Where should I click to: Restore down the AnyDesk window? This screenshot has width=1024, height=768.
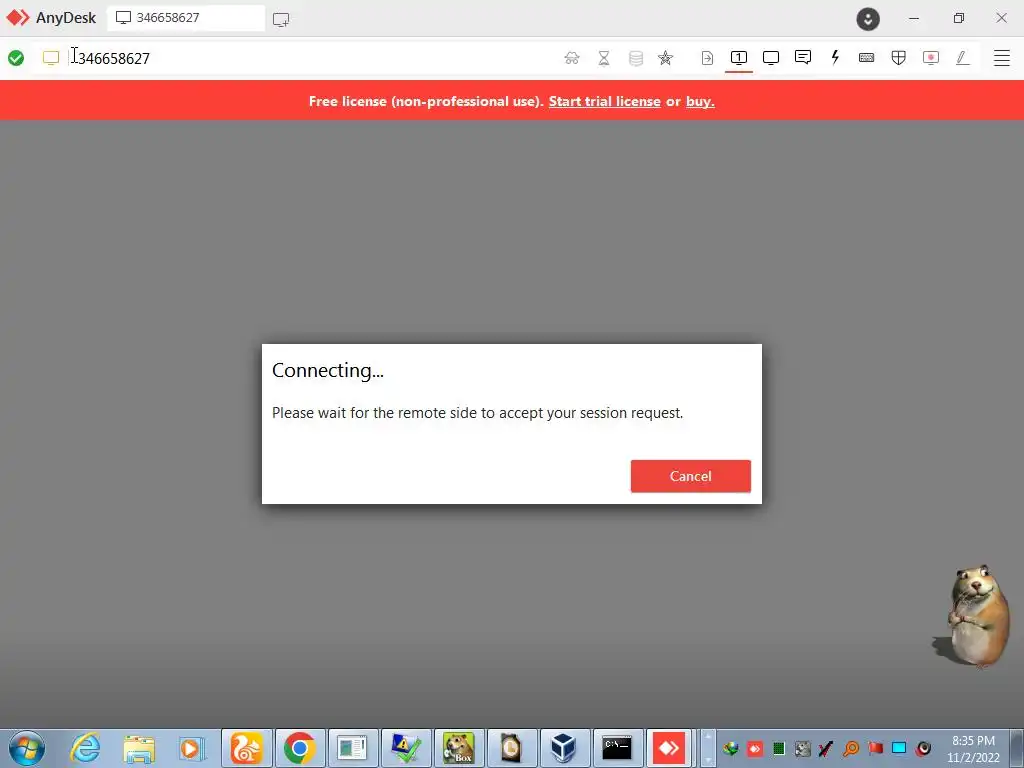tap(958, 18)
